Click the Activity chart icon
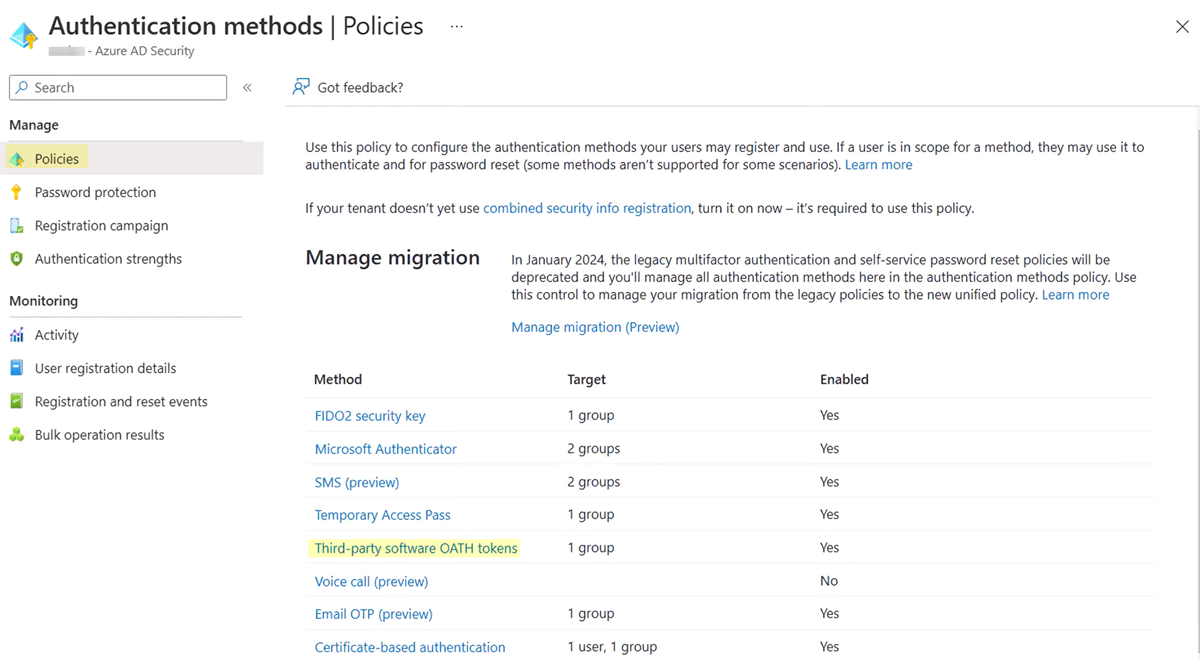The width and height of the screenshot is (1200, 660). [x=17, y=335]
